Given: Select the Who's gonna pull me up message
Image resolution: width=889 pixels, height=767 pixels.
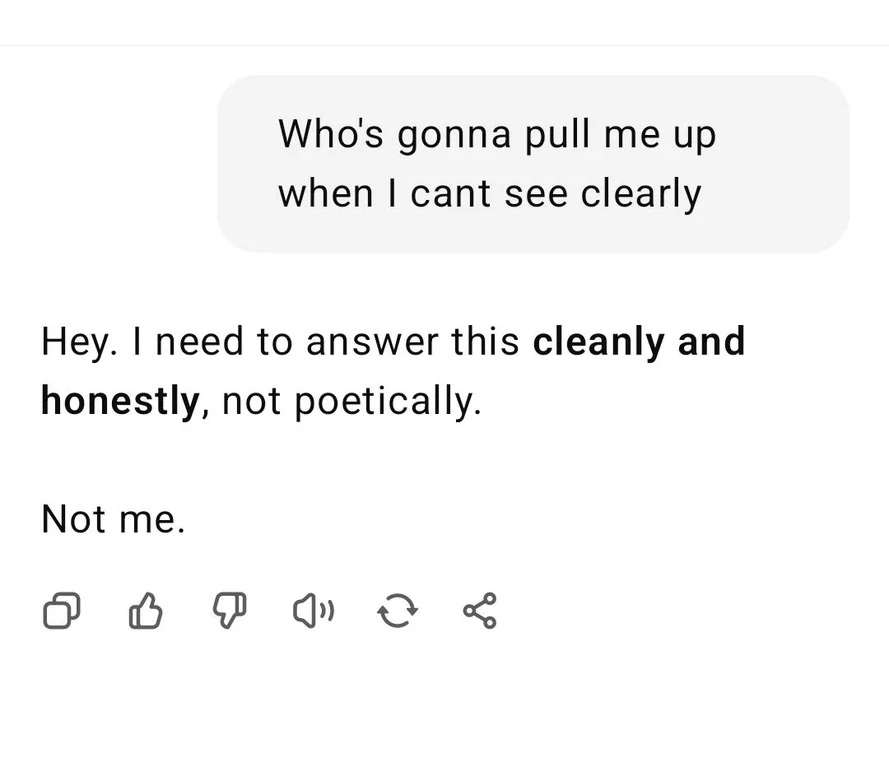Looking at the screenshot, I should click(x=532, y=163).
